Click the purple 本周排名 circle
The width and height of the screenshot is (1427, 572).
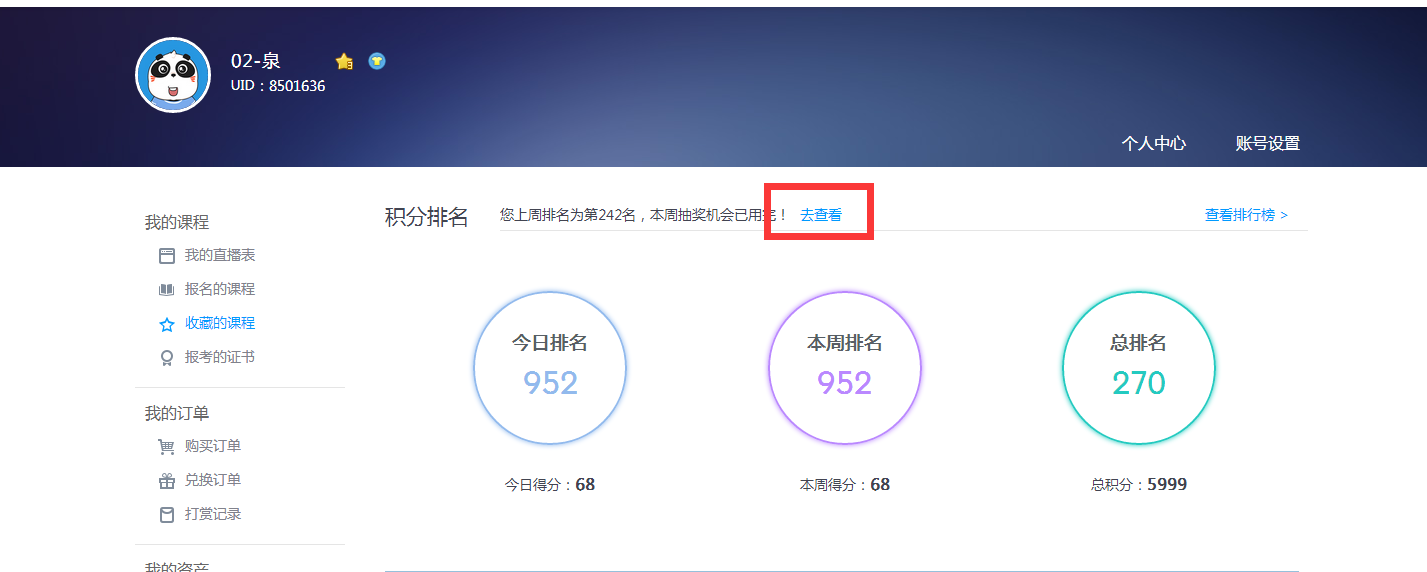point(844,368)
